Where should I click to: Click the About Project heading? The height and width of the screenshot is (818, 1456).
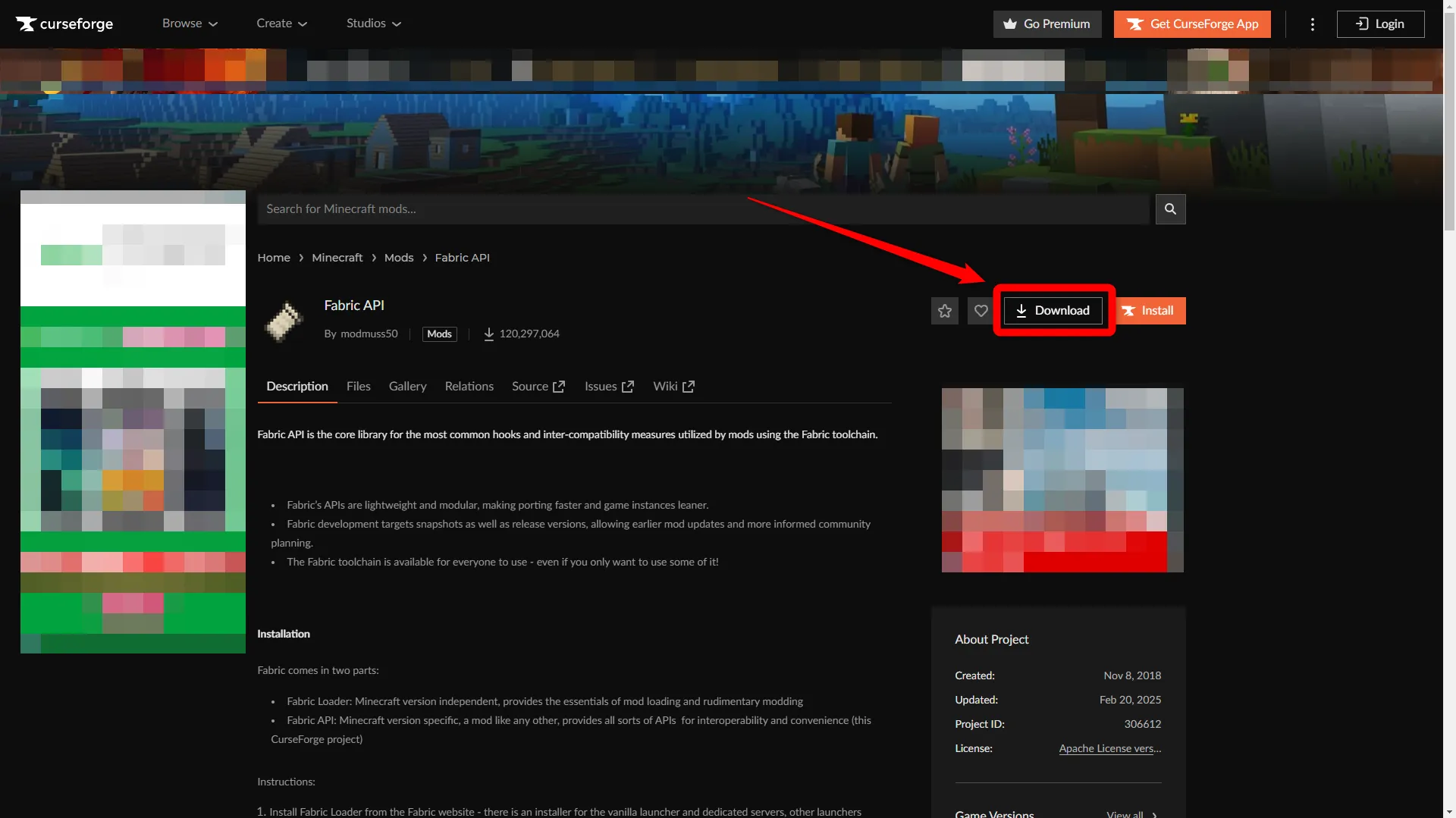pyautogui.click(x=992, y=640)
